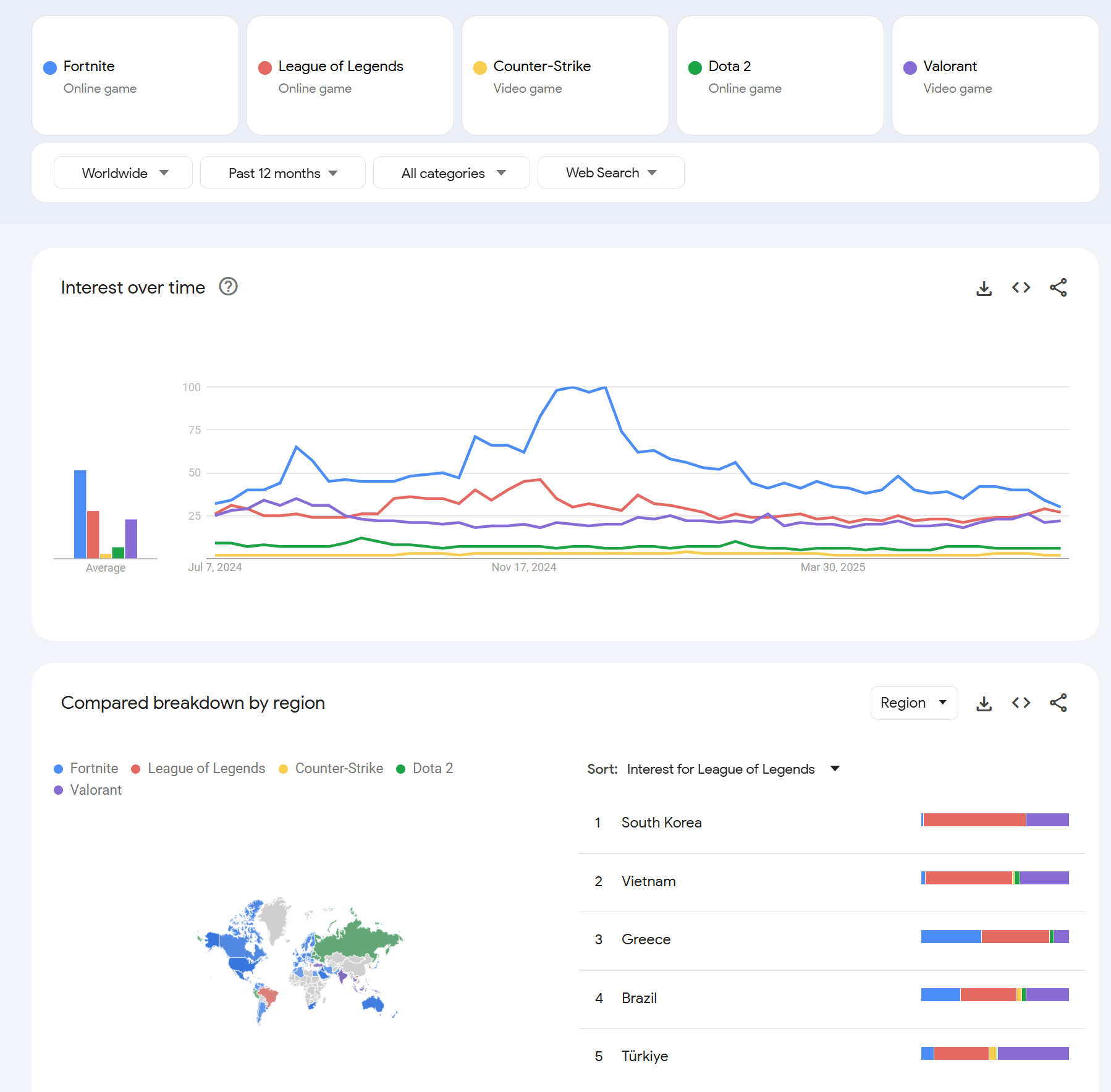Open the Web Search type dropdown
Screen dimensions: 1111x1092
click(x=610, y=173)
